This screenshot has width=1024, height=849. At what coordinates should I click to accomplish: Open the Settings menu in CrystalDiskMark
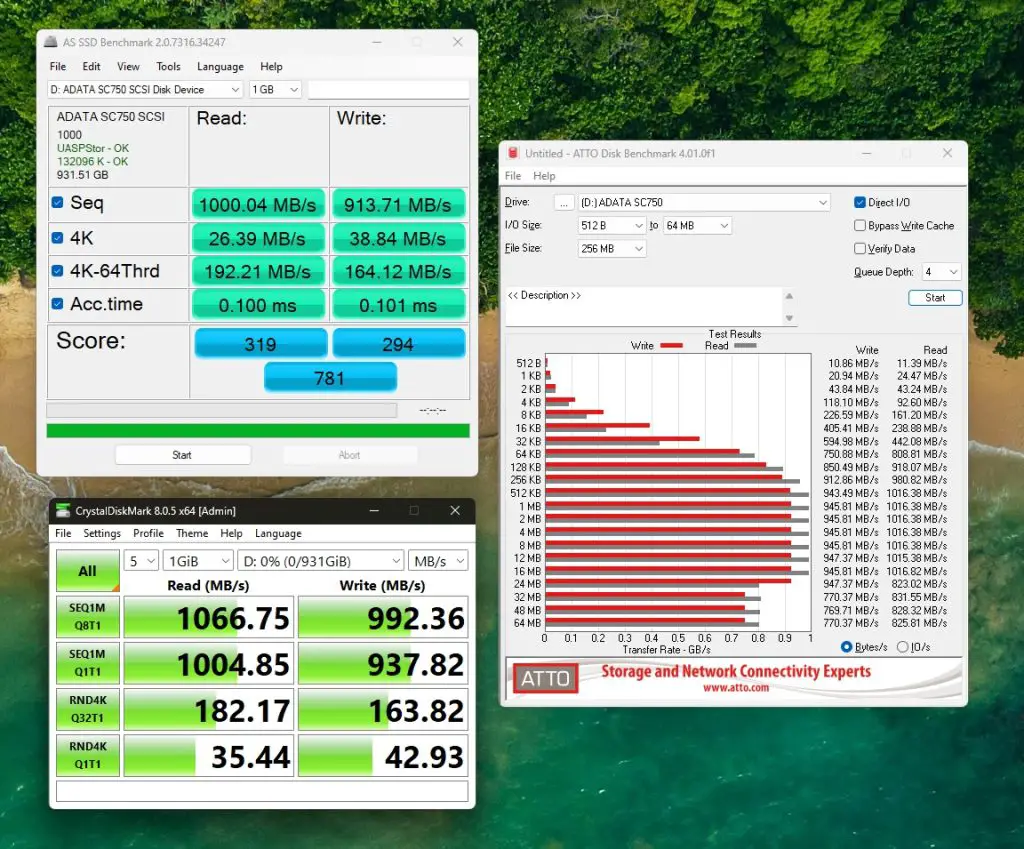click(102, 533)
